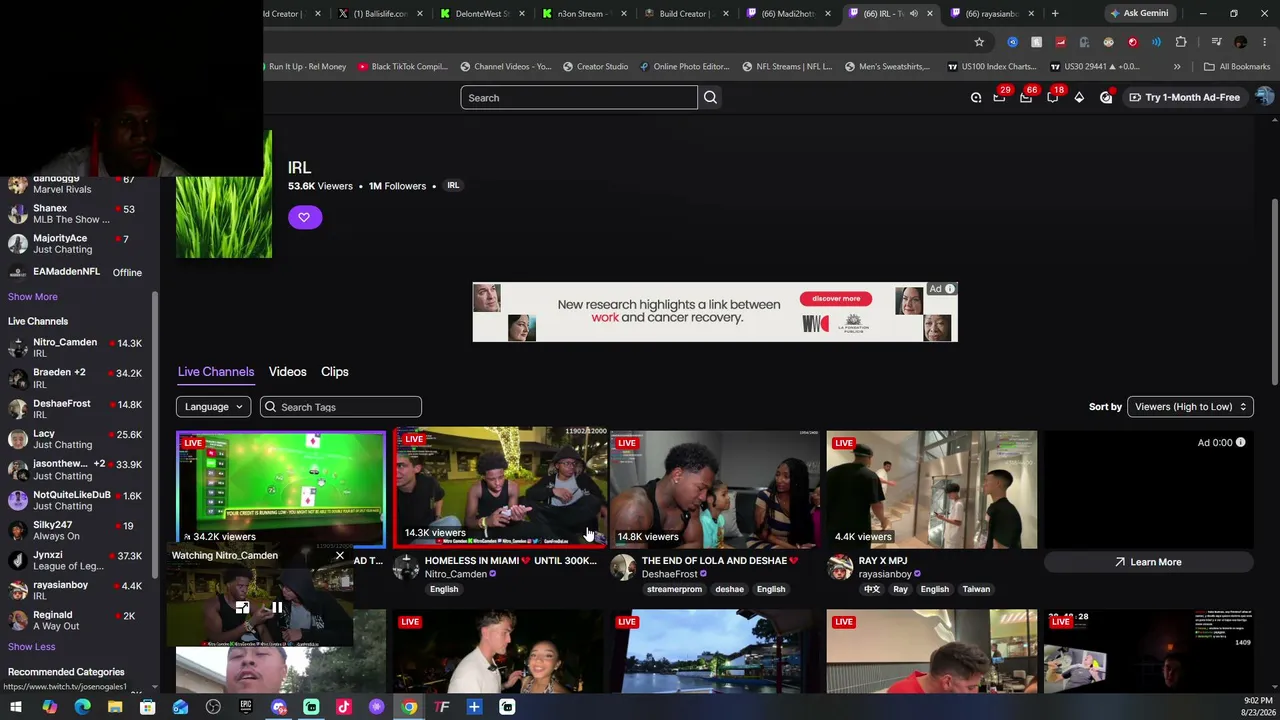The width and height of the screenshot is (1280, 720).
Task: Switch to Google Chrome in the taskbar
Action: point(409,707)
